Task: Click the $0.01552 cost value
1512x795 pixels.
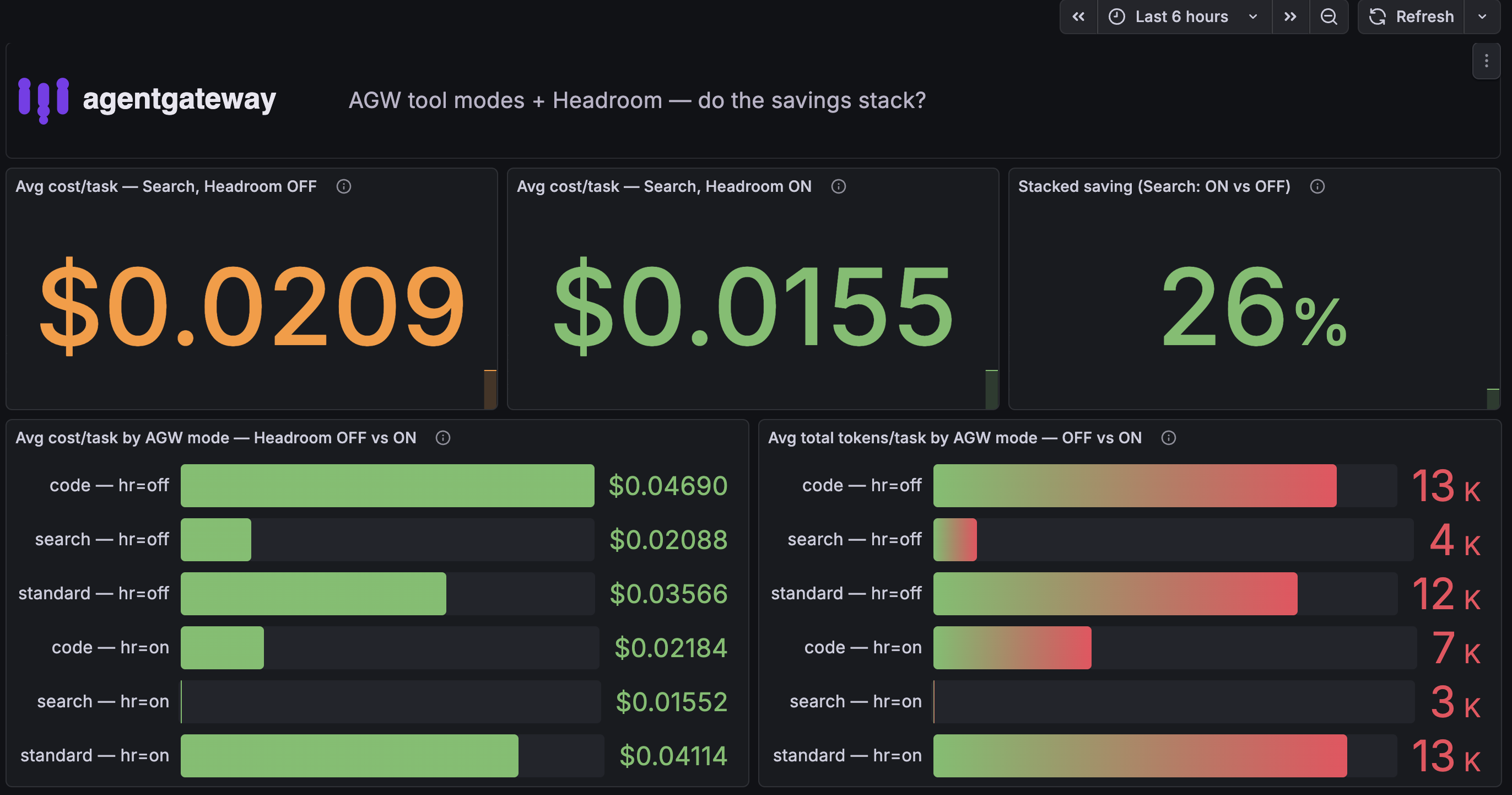Action: [x=672, y=702]
